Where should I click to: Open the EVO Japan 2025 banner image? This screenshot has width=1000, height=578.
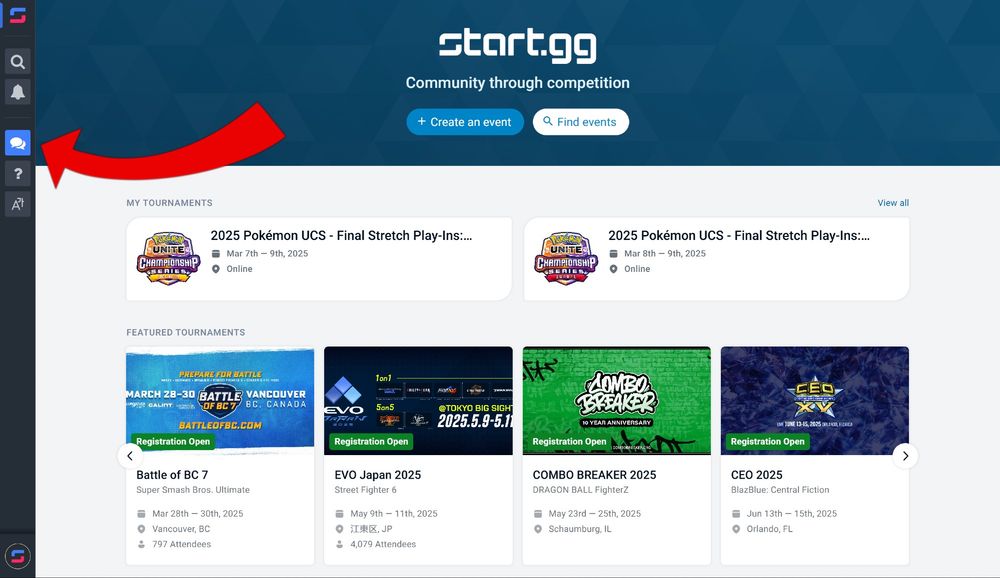pyautogui.click(x=418, y=401)
